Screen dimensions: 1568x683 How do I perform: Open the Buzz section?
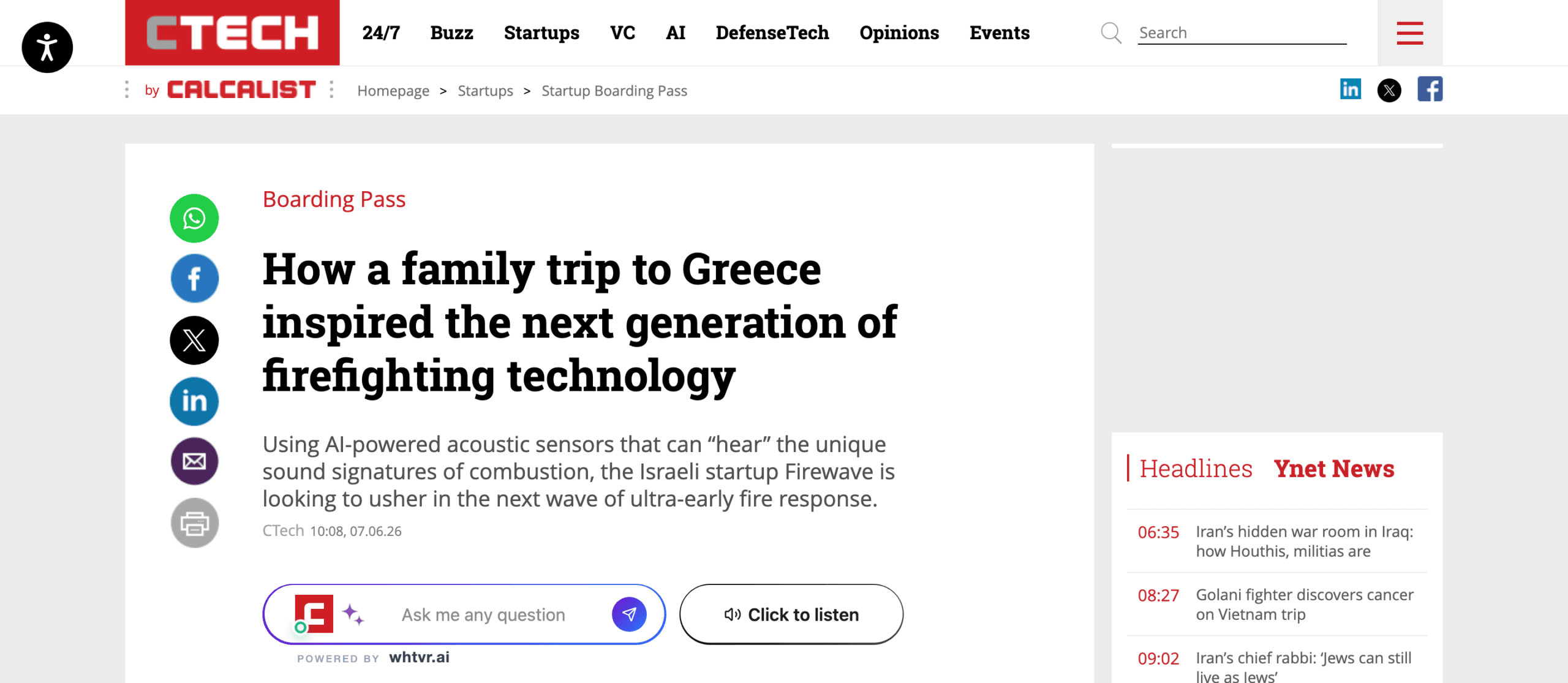point(451,32)
